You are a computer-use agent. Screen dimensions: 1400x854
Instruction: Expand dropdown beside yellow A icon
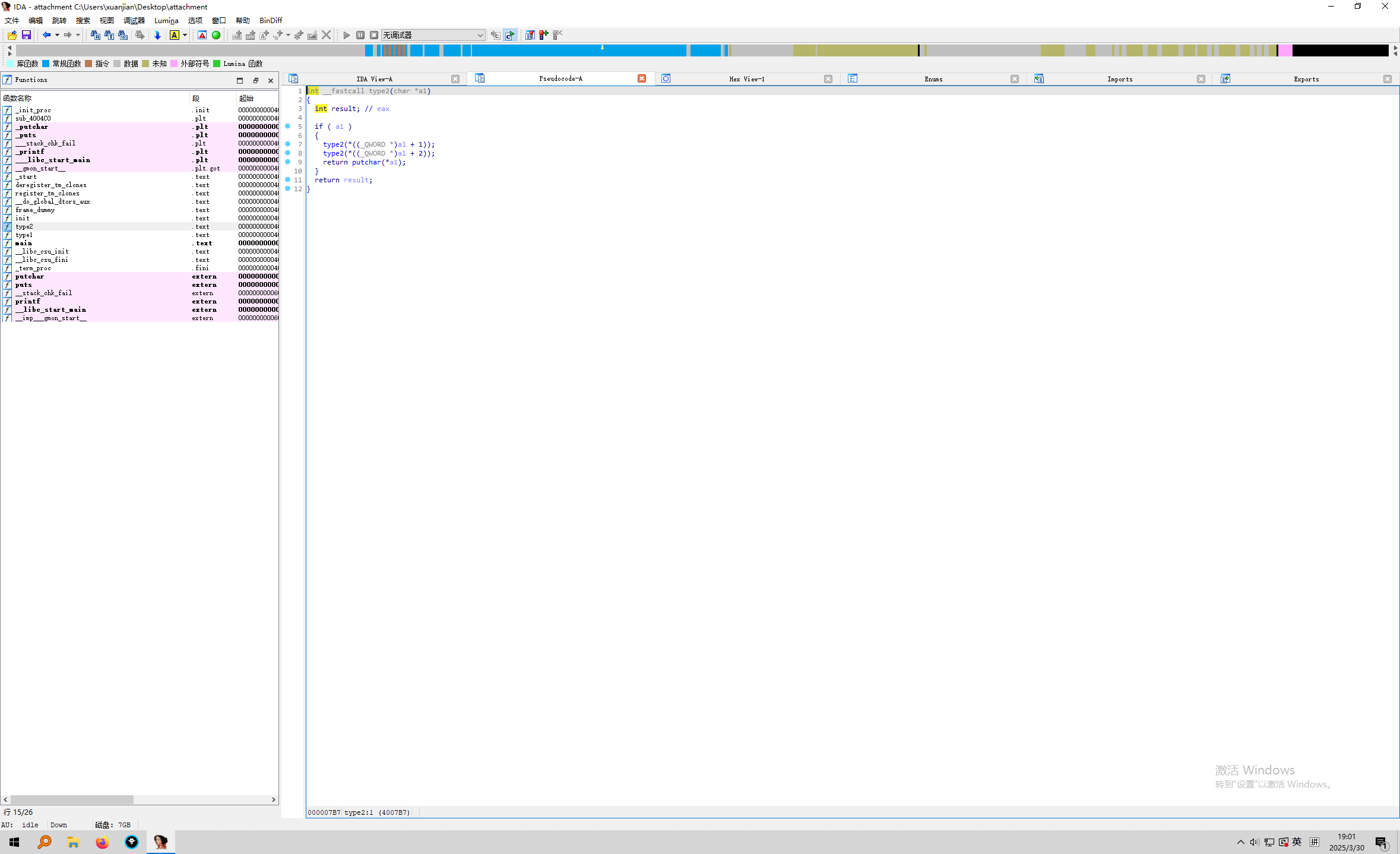click(185, 35)
